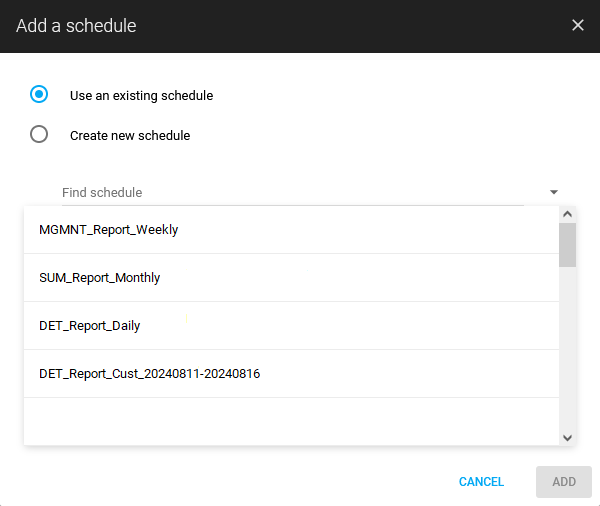
Task: Click the schedule list scroll up arrow
Action: coord(567,214)
